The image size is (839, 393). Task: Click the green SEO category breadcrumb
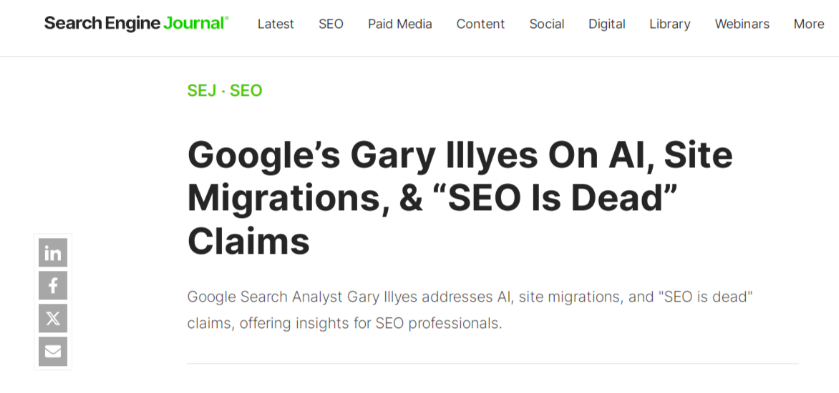[x=246, y=90]
